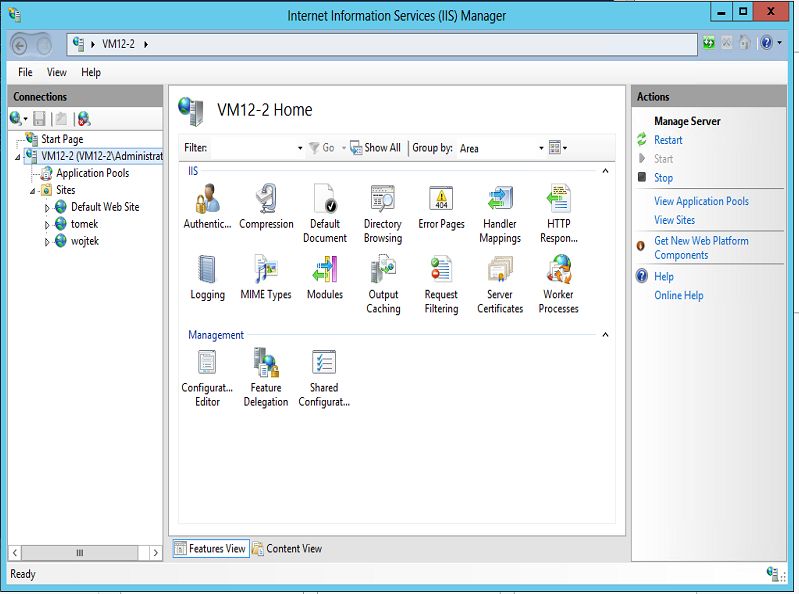Viewport: 799px width, 594px height.
Task: Collapse the IIS section
Action: point(605,171)
